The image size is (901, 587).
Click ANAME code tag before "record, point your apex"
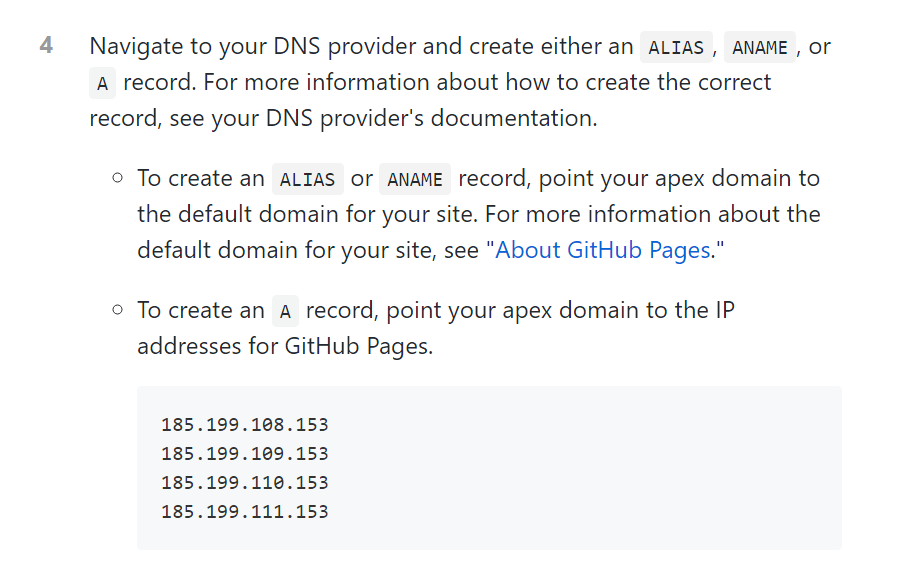tap(415, 180)
